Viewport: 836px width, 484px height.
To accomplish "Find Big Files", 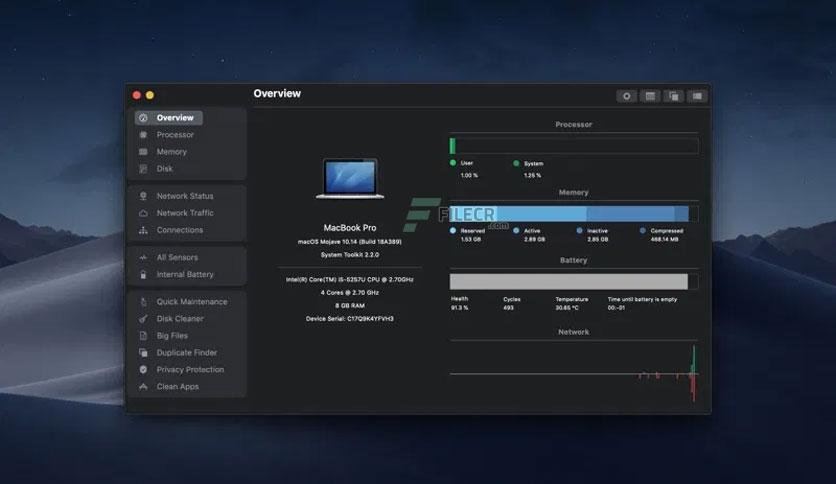I will [x=172, y=336].
